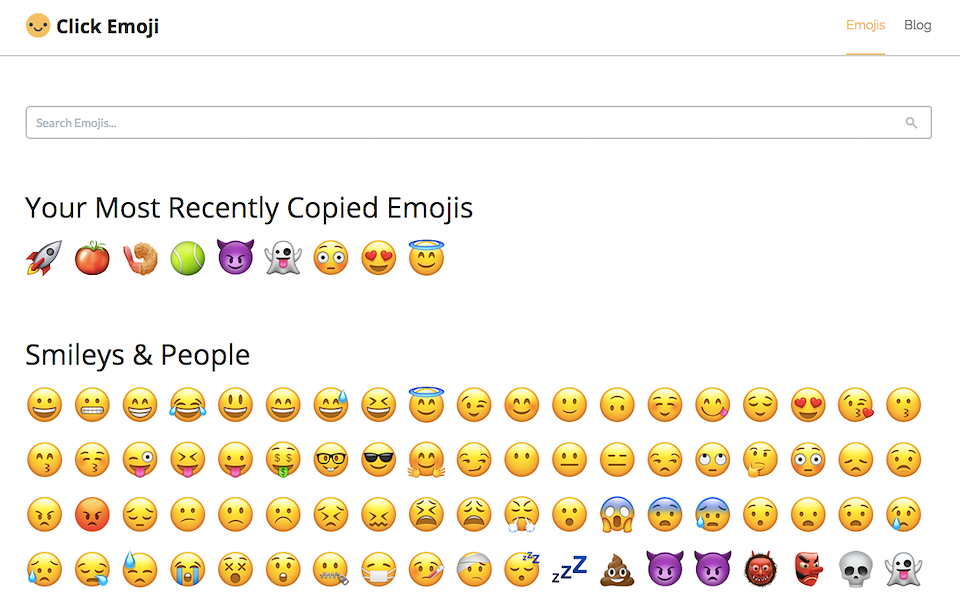Click the rocket emoji in recently copied
960x601 pixels.
click(x=44, y=258)
